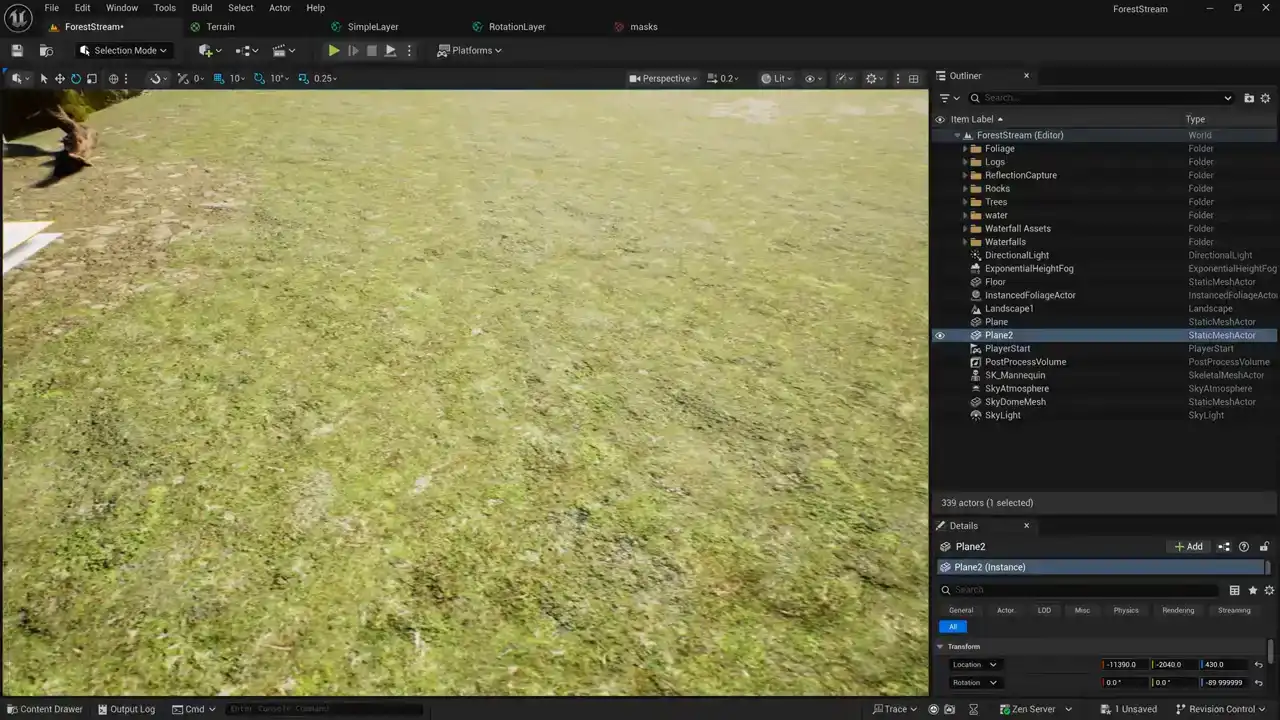The height and width of the screenshot is (720, 1280).
Task: Toggle the Physics filter in Details
Action: point(1126,610)
